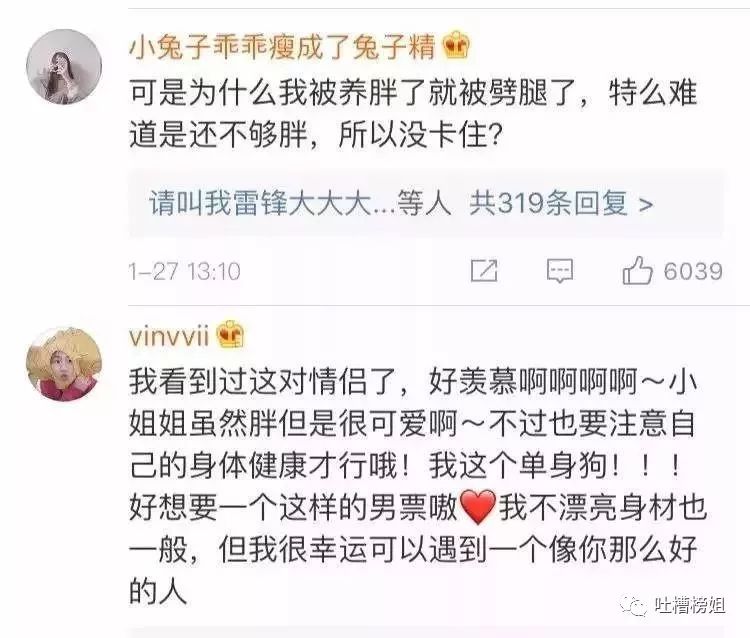Click the red heart emoji in comment

coord(477,507)
